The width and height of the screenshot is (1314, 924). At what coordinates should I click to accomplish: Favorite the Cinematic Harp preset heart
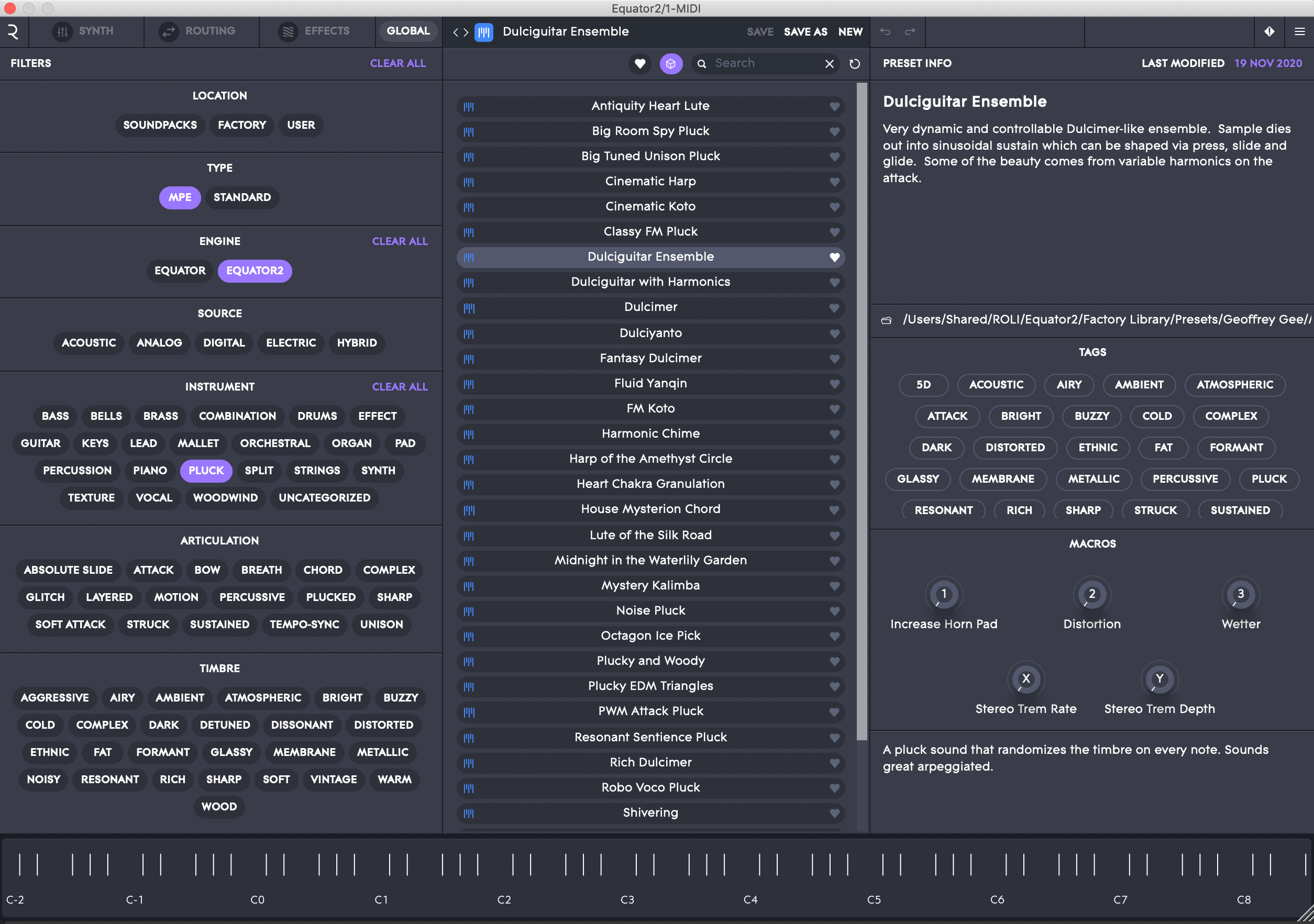click(x=834, y=182)
